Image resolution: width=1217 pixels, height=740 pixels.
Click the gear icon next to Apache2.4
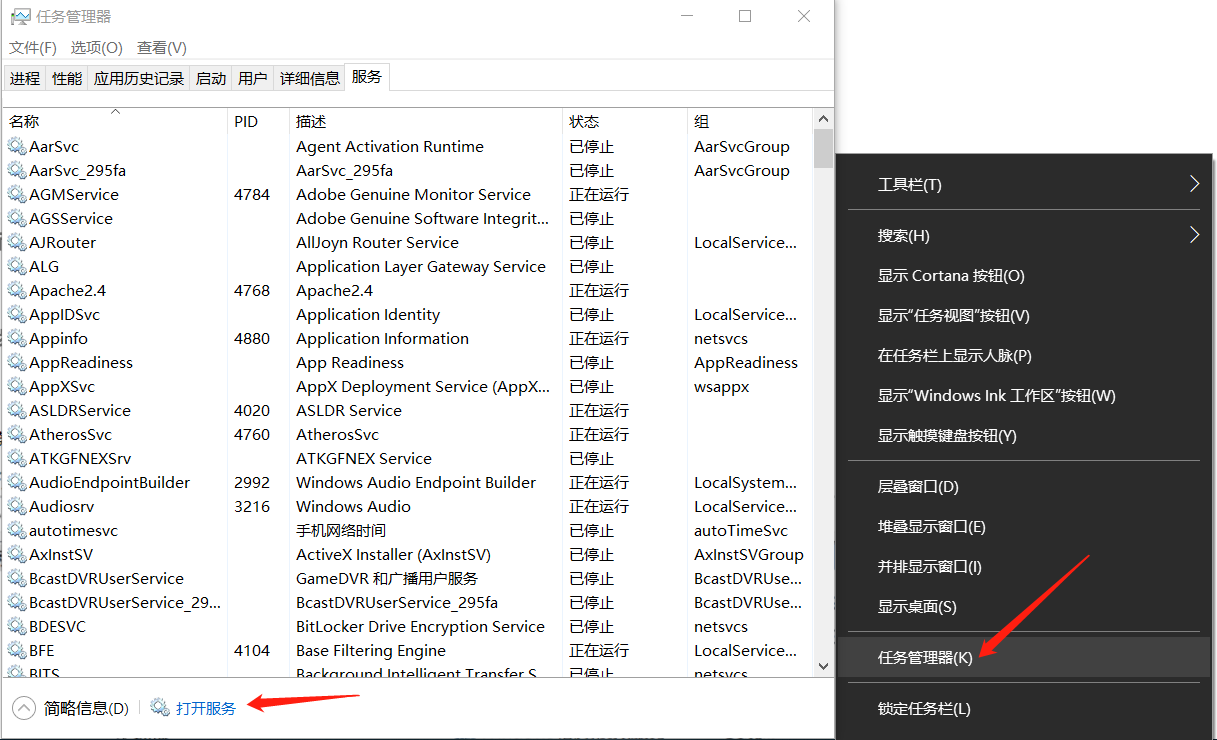click(16, 290)
